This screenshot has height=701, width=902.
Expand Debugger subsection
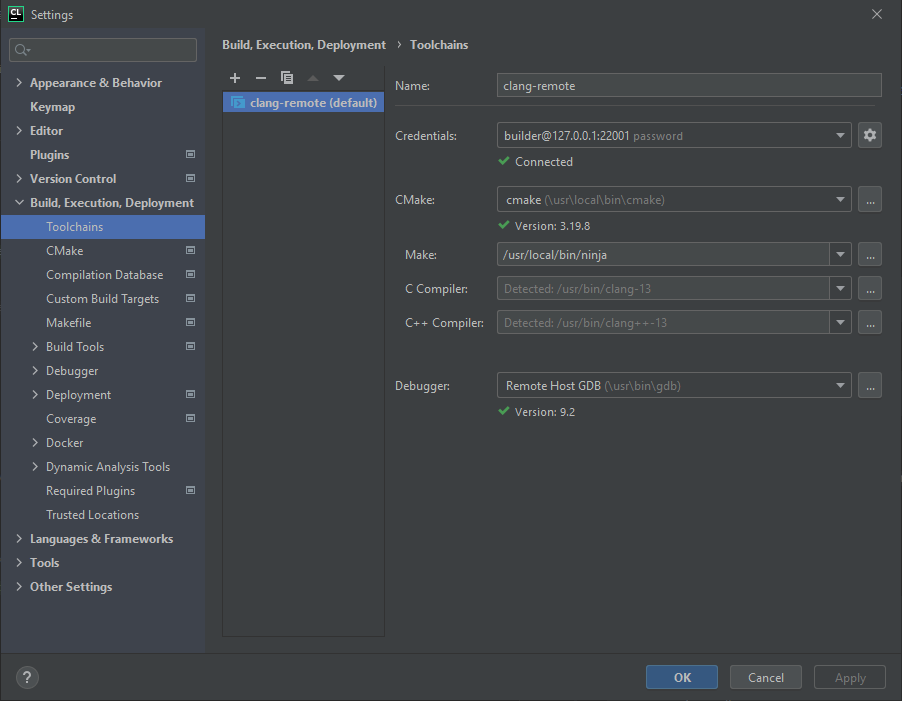(x=35, y=370)
